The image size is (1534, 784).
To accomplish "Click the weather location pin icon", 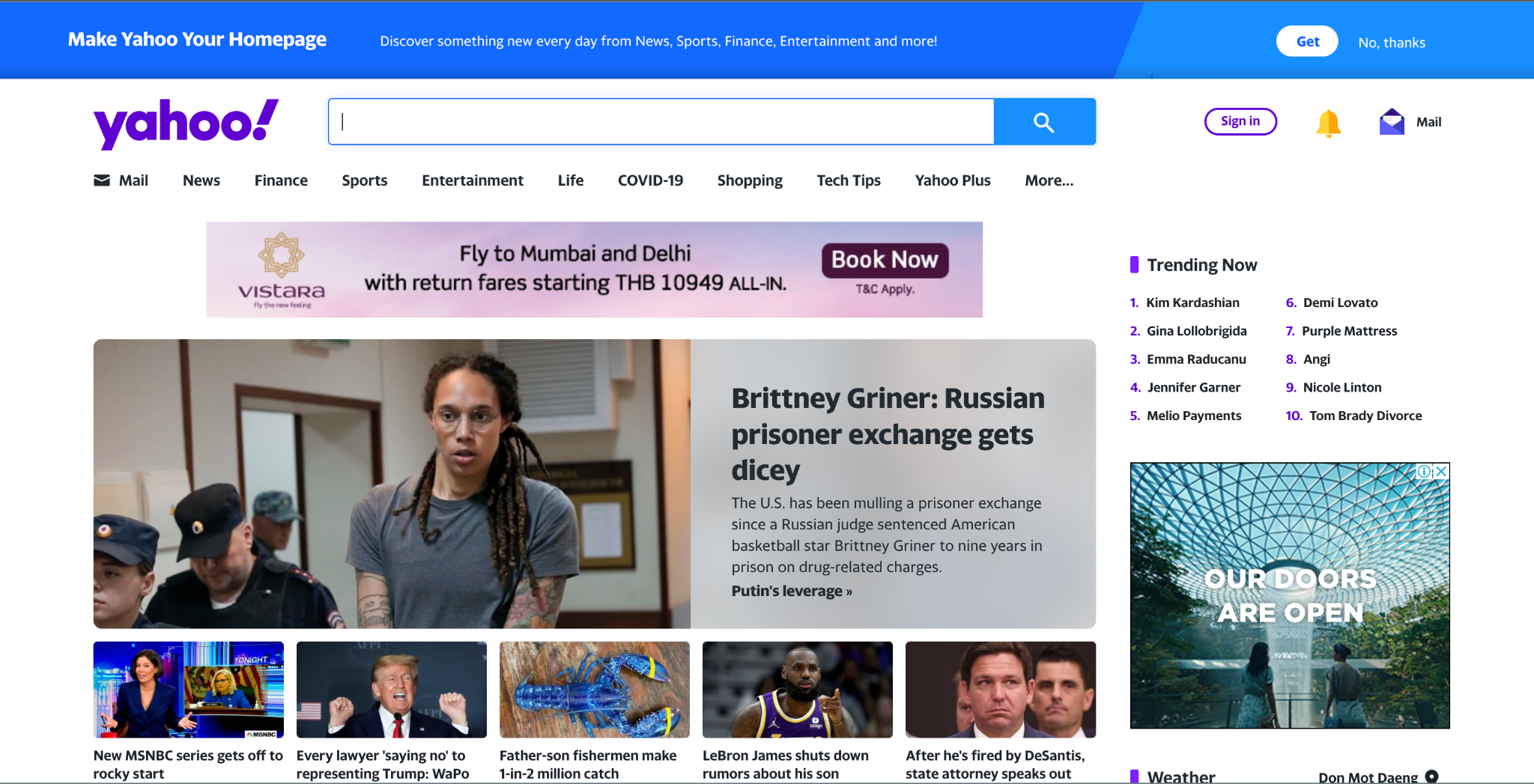I will (1431, 777).
